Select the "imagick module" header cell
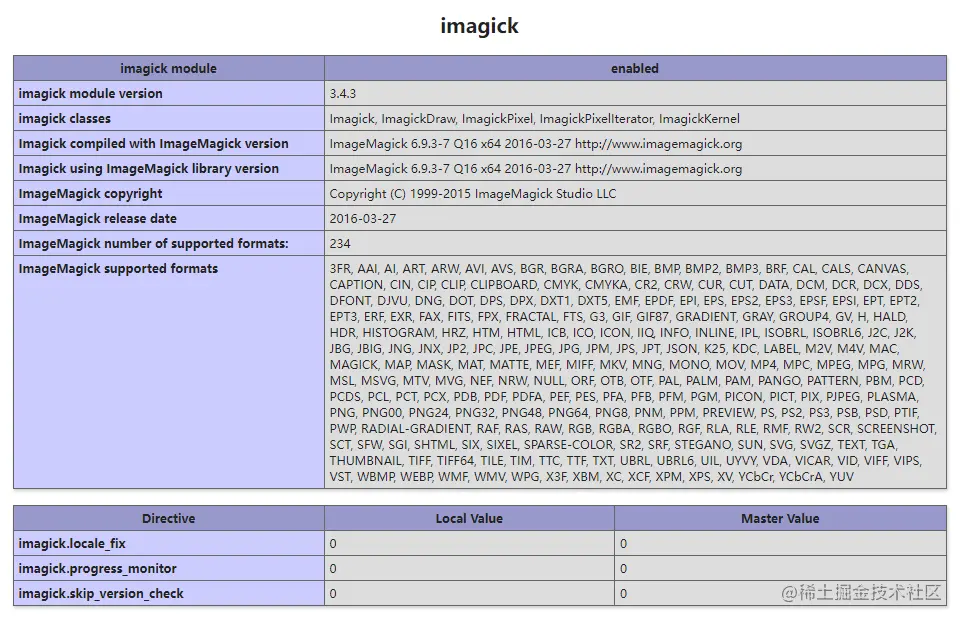 pyautogui.click(x=169, y=69)
